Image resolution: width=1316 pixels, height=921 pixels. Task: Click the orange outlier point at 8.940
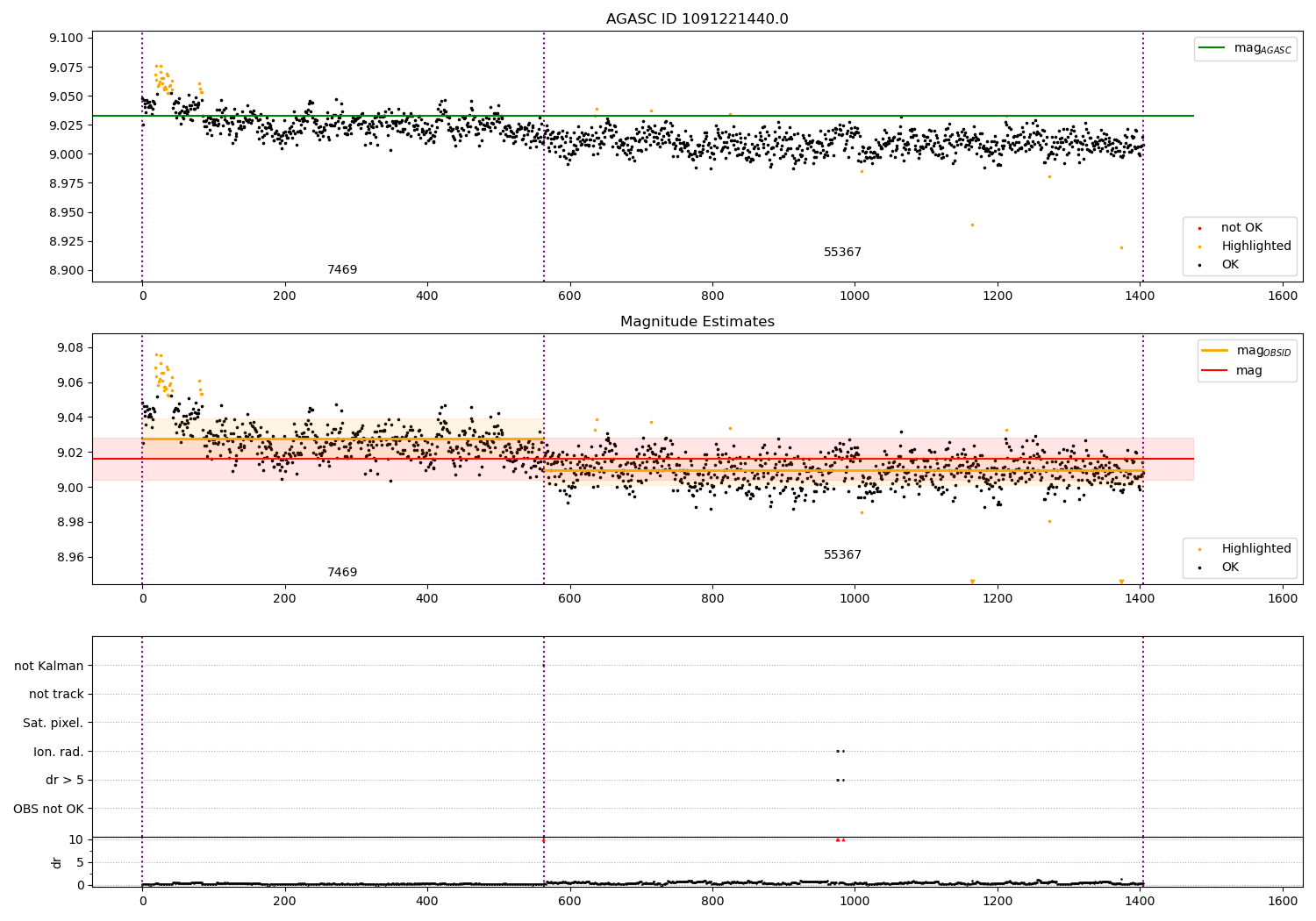(x=972, y=225)
